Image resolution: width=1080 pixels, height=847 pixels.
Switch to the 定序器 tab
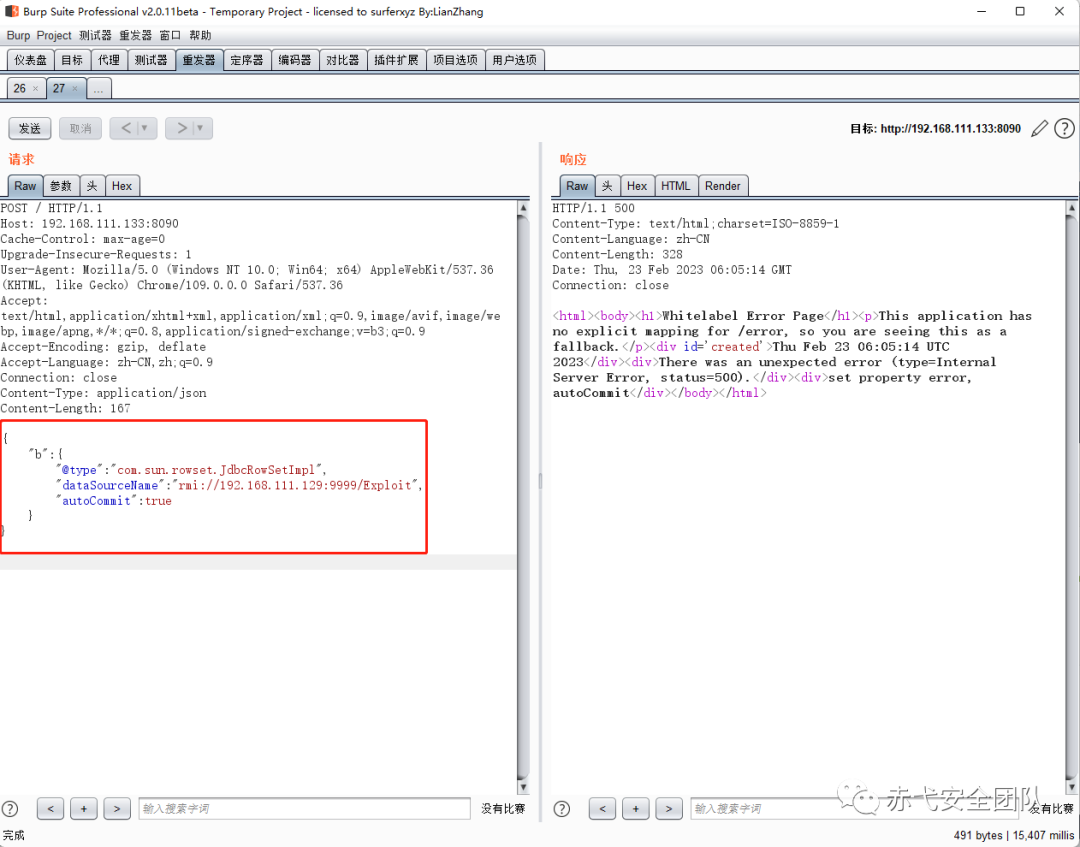[x=247, y=60]
